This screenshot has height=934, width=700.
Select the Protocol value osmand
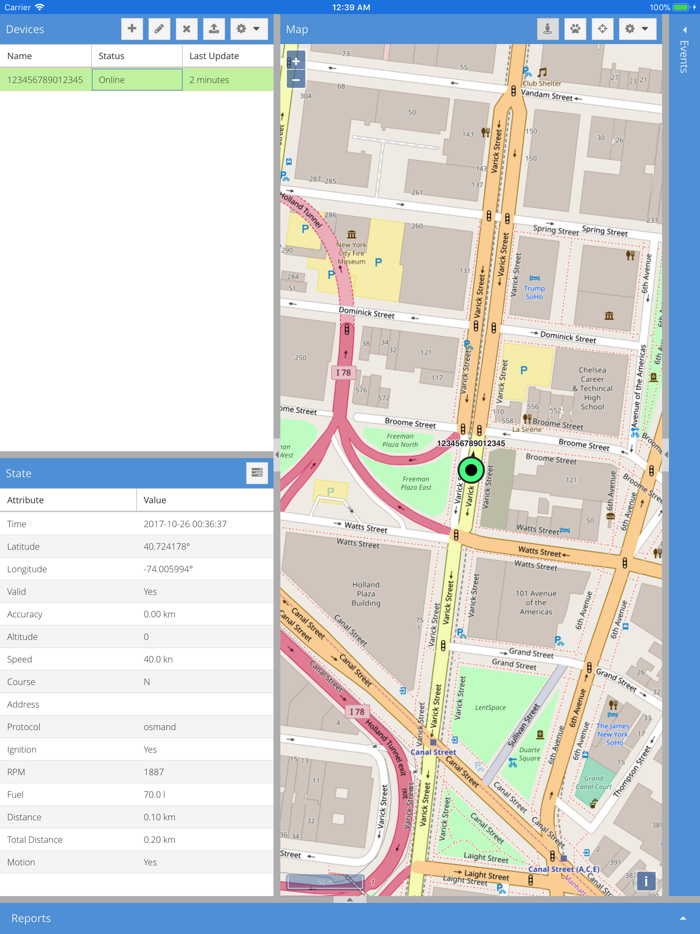160,727
